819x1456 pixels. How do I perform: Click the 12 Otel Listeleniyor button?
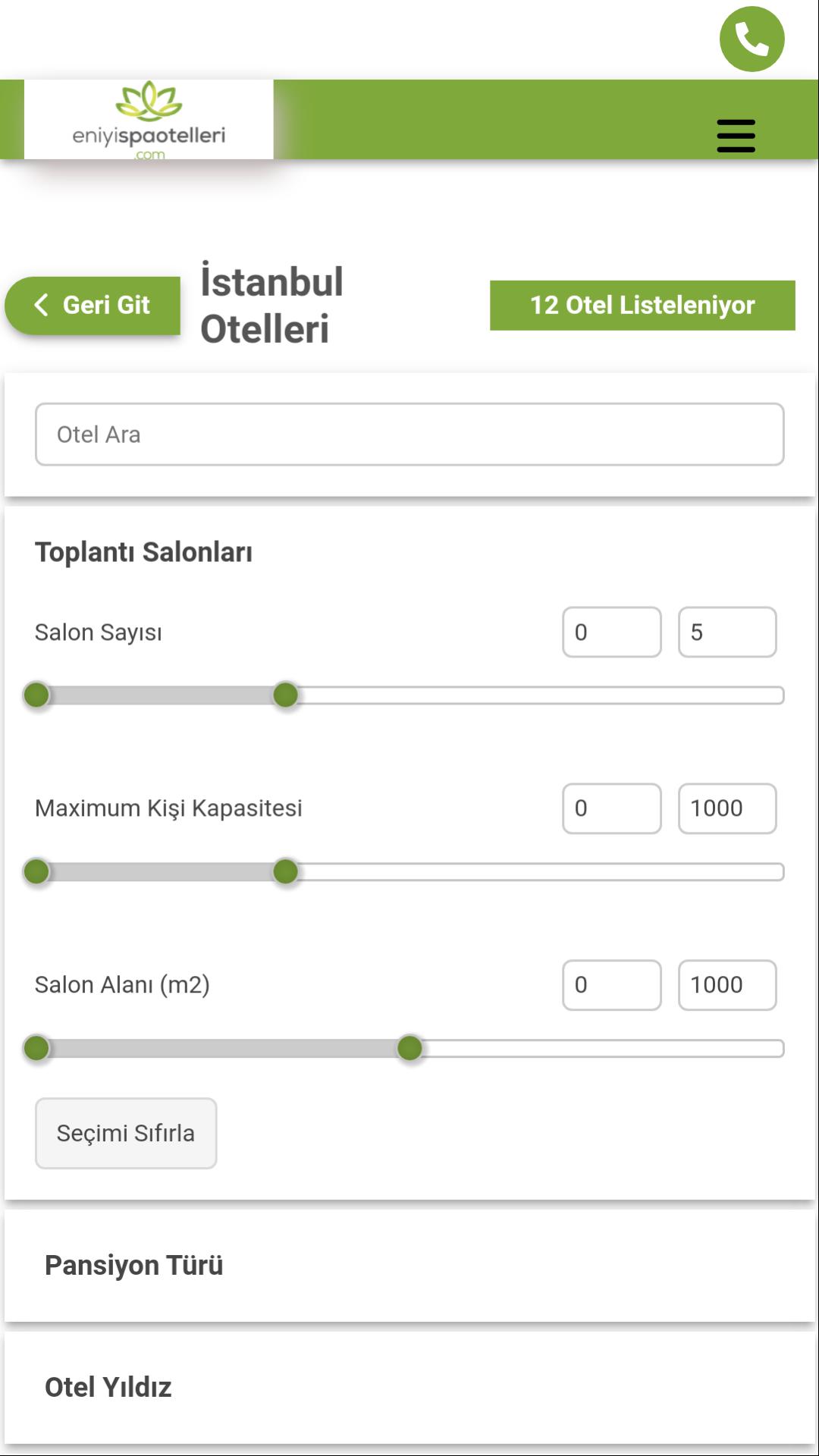tap(642, 306)
